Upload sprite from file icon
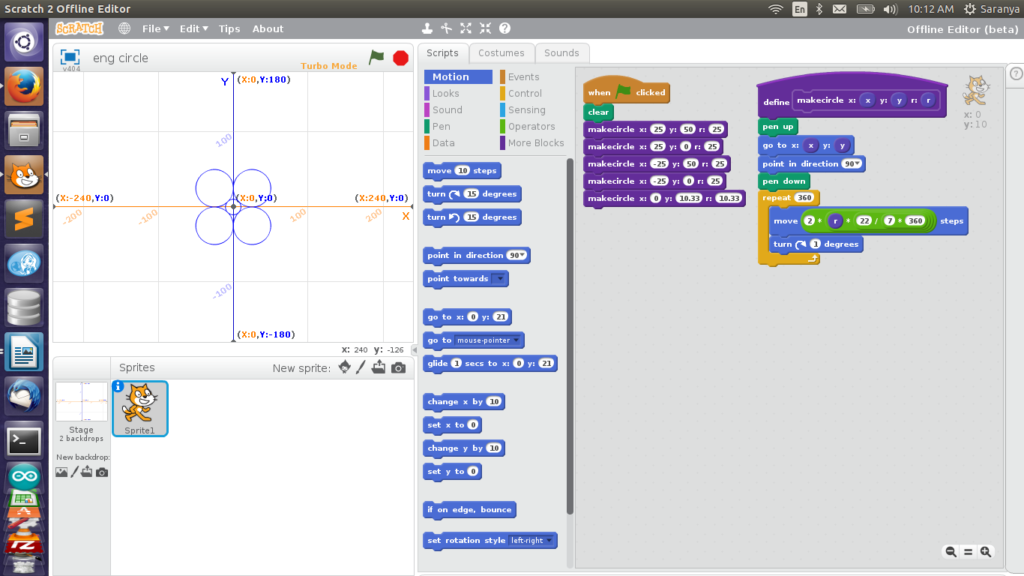Image resolution: width=1024 pixels, height=576 pixels. (x=377, y=367)
